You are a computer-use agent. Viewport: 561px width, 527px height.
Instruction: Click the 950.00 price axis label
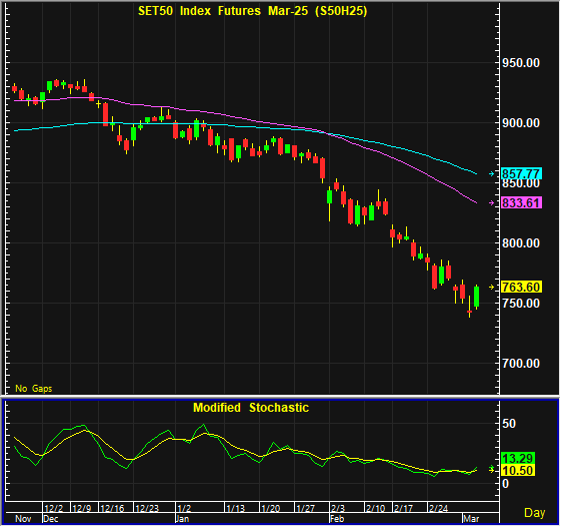pyautogui.click(x=521, y=63)
